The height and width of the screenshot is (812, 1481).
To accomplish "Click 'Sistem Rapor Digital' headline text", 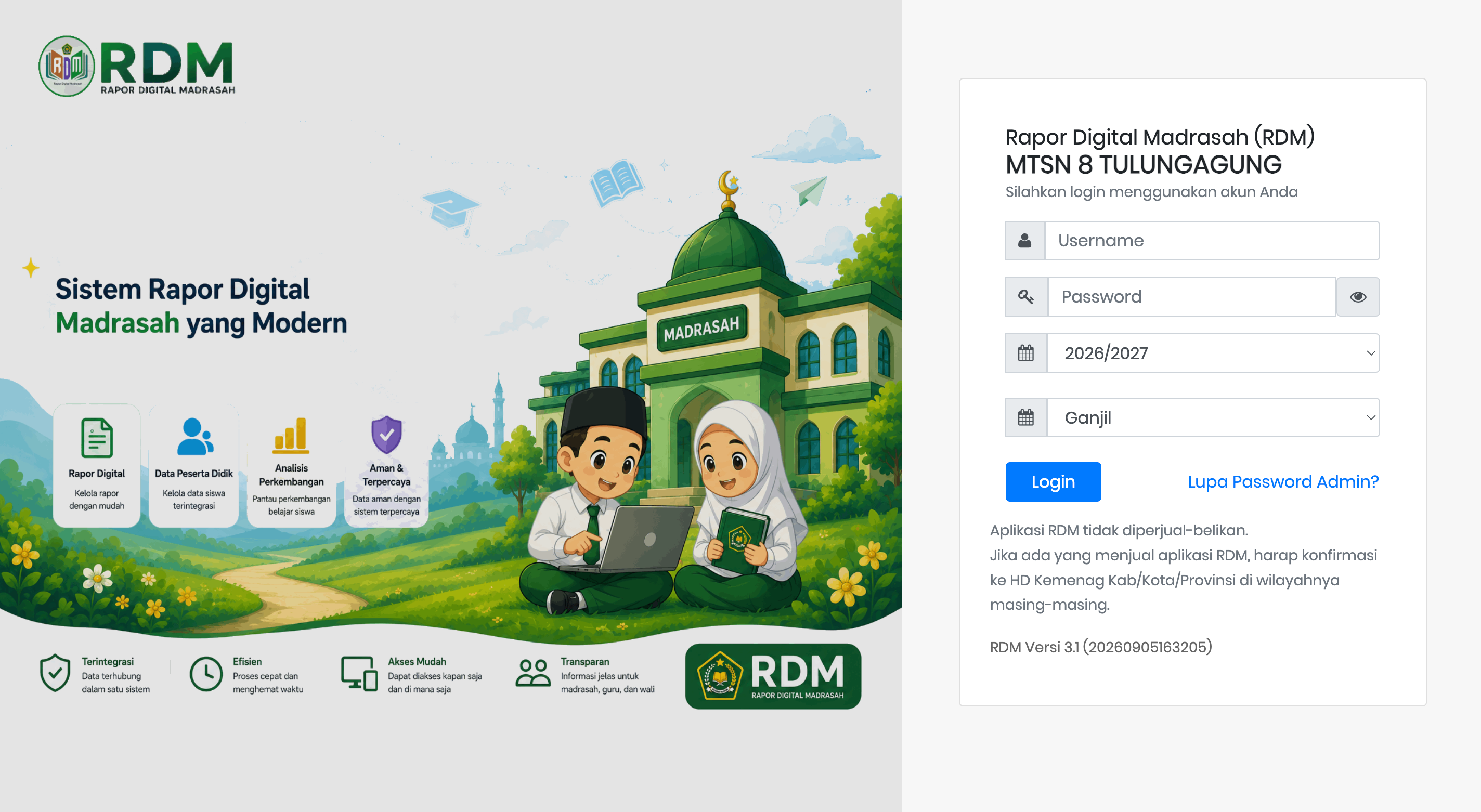I will pyautogui.click(x=182, y=289).
